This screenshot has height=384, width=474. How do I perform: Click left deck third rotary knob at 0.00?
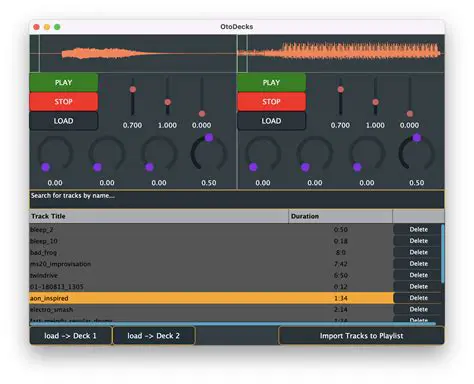(x=159, y=153)
